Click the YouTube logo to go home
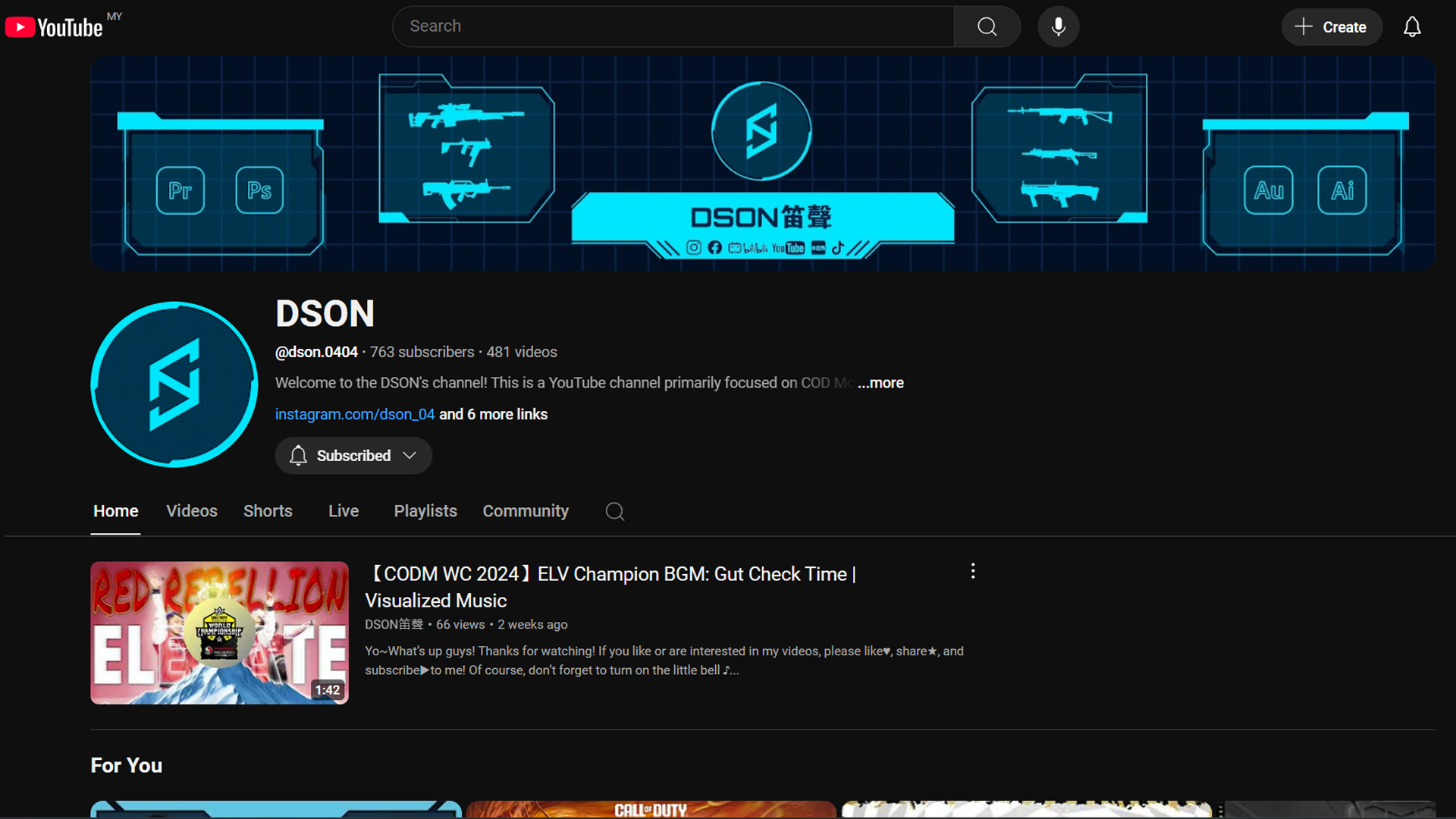Screen dimensions: 1456x819 click(55, 26)
